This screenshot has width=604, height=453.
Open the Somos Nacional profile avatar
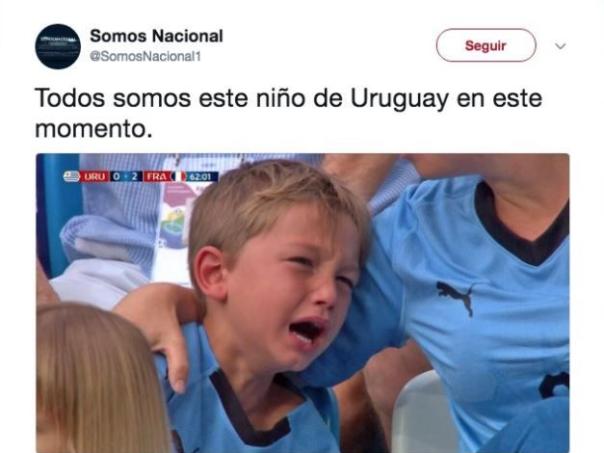(x=58, y=47)
